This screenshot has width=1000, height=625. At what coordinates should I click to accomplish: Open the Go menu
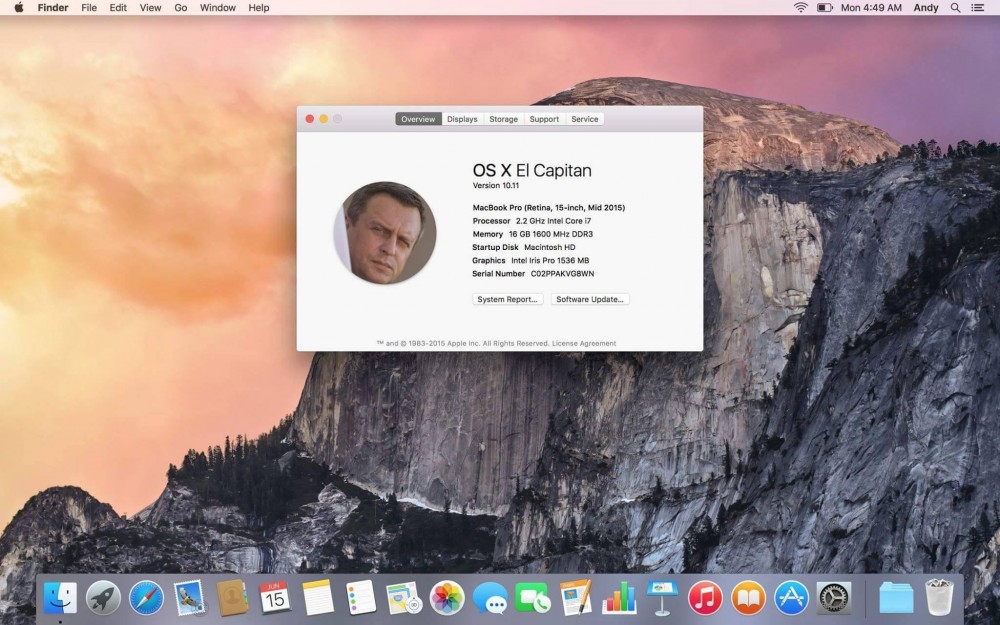tap(181, 8)
